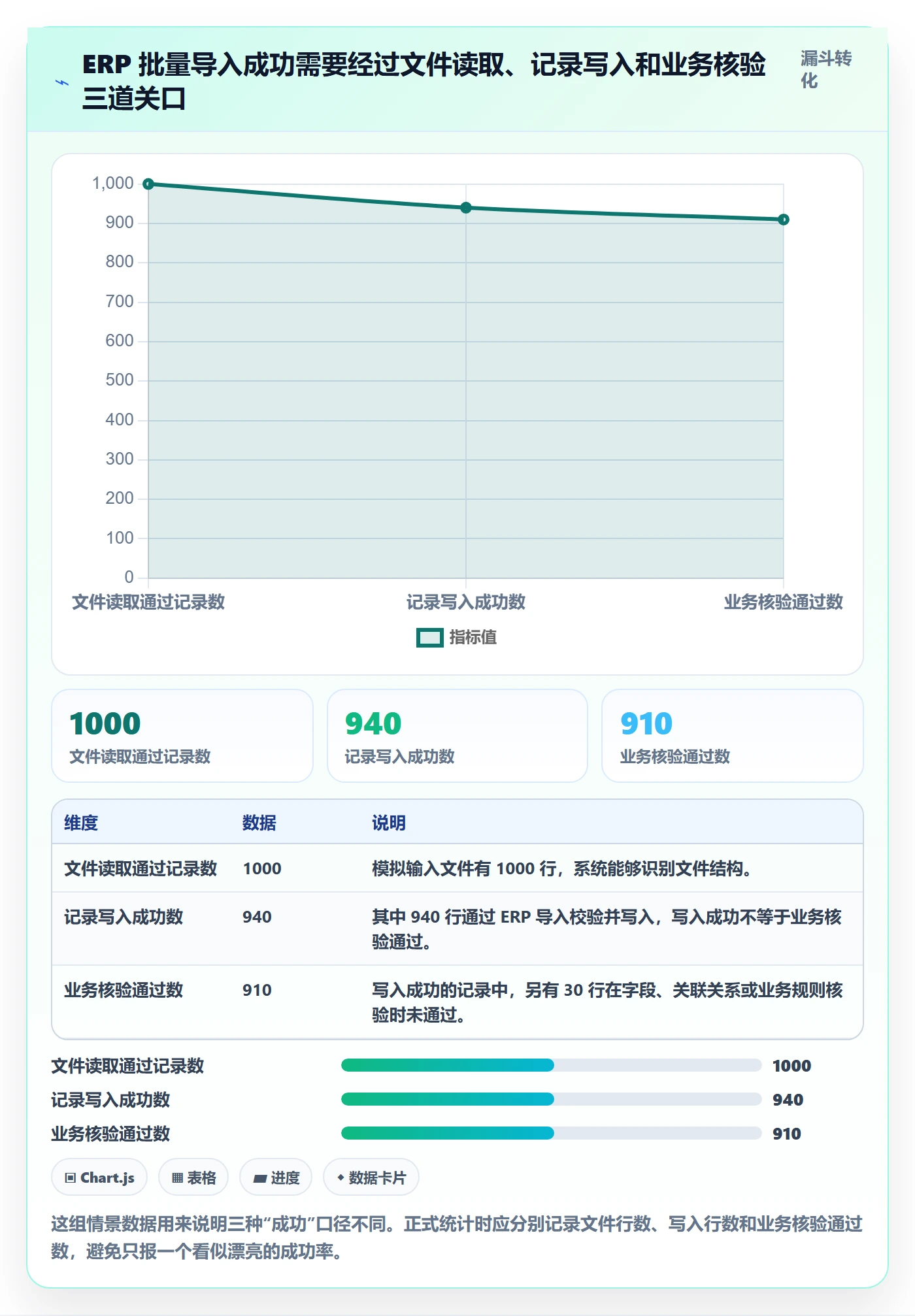915x1316 pixels.
Task: Click the x-axis label 记录写入成功数
Action: (x=466, y=602)
